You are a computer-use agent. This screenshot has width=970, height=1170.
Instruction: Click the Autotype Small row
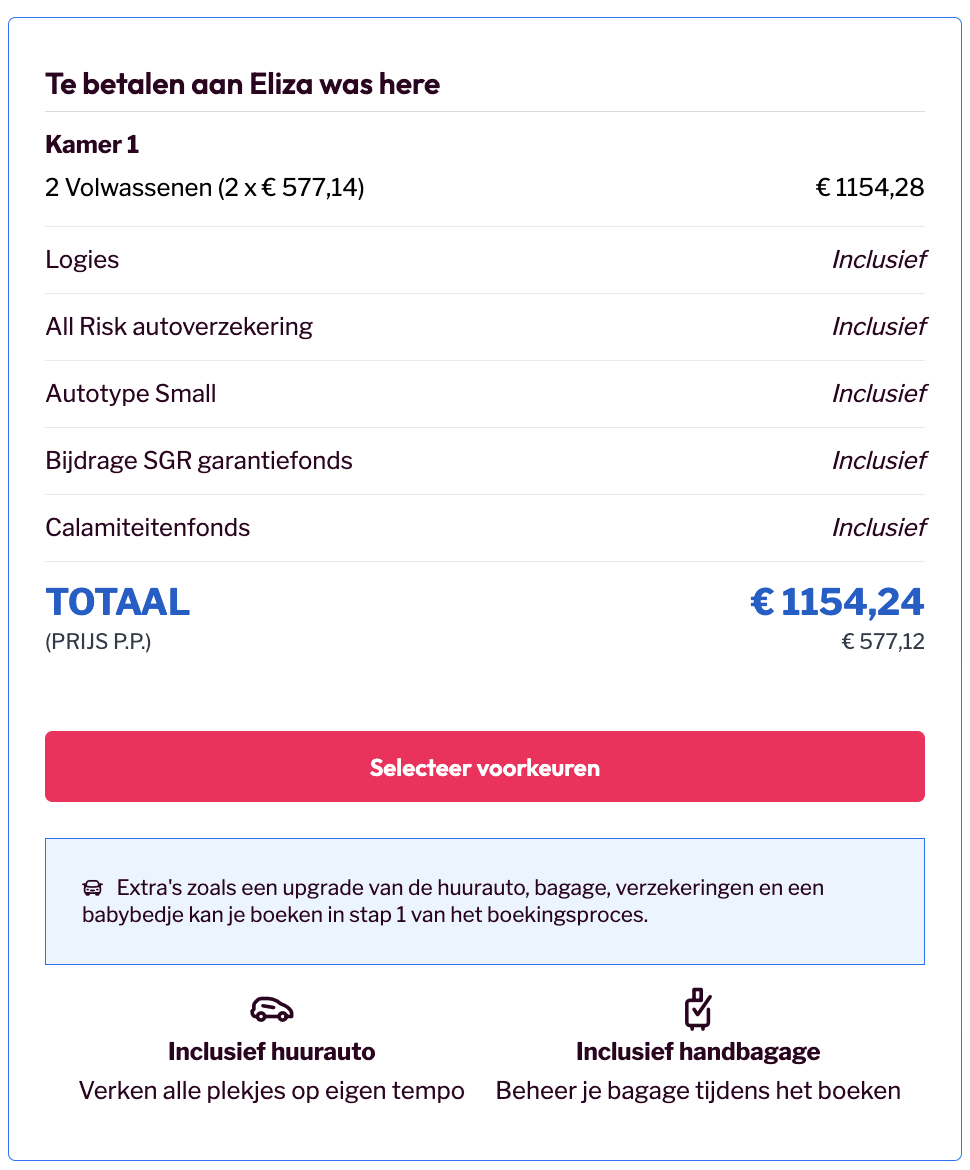[131, 394]
